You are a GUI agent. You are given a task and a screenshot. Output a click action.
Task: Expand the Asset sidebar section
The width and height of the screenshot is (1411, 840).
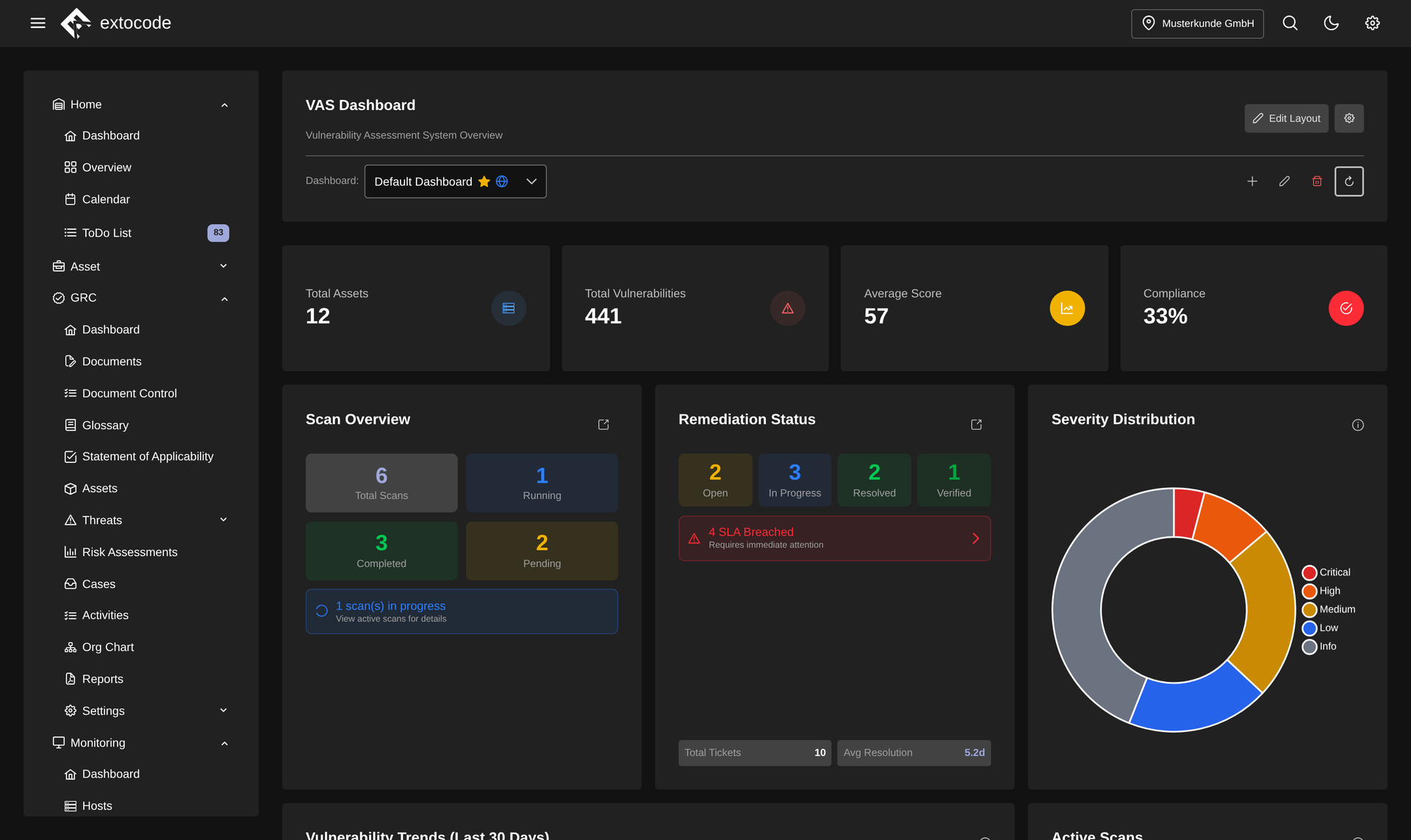coord(140,266)
